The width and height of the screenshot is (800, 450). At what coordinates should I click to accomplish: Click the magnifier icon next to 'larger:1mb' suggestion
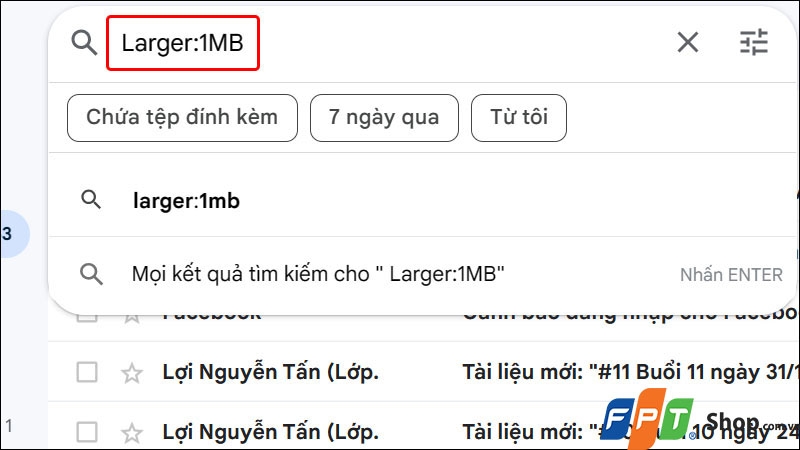point(91,199)
